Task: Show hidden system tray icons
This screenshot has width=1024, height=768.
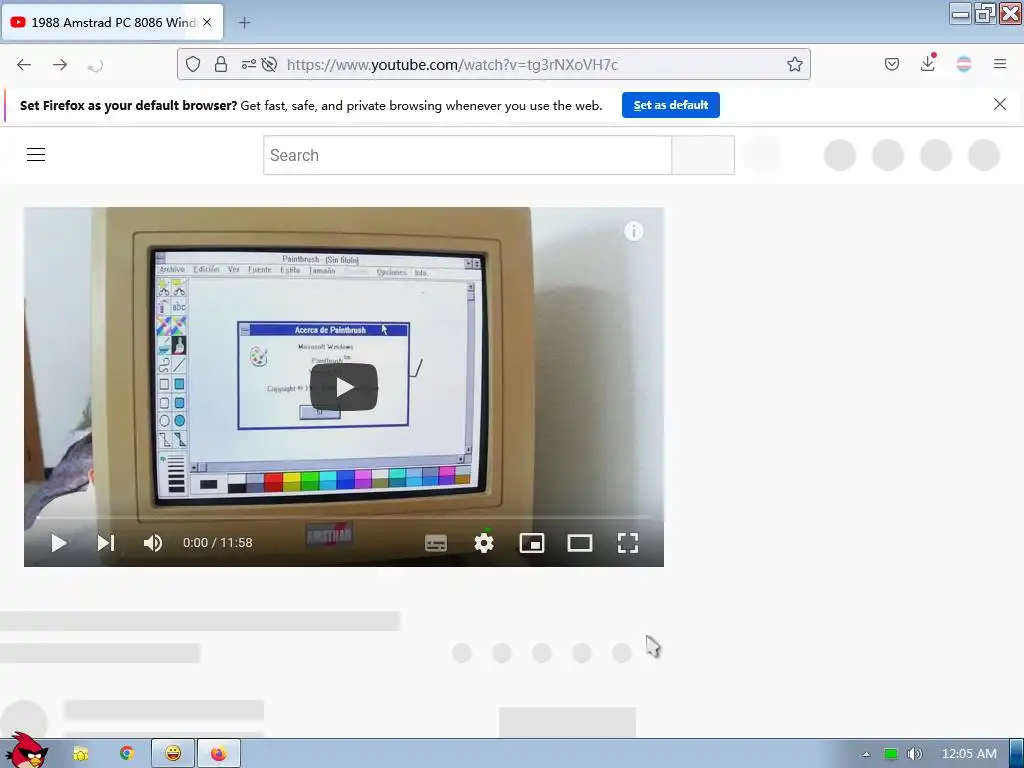Action: click(x=866, y=754)
